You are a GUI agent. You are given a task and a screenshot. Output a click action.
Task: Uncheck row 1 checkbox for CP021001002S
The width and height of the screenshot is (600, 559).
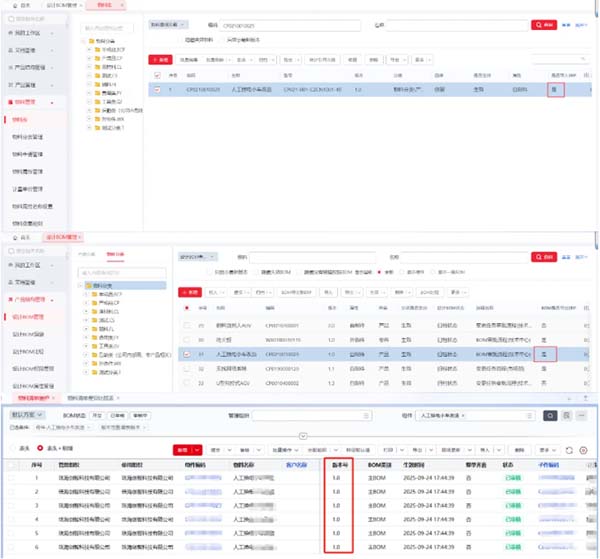click(157, 90)
